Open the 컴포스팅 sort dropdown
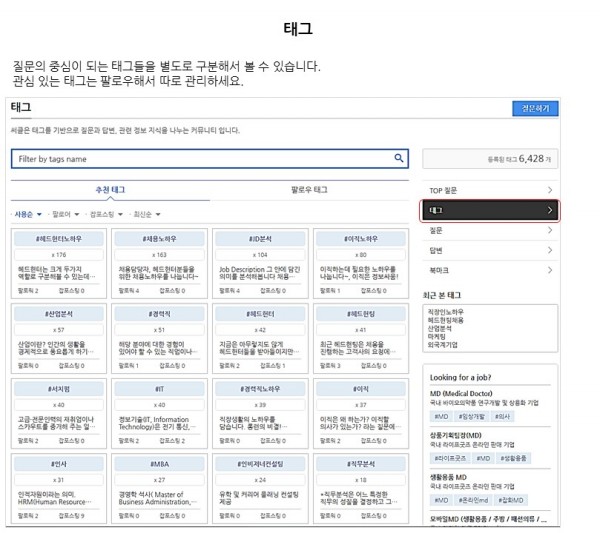This screenshot has height=533, width=600. pyautogui.click(x=105, y=214)
